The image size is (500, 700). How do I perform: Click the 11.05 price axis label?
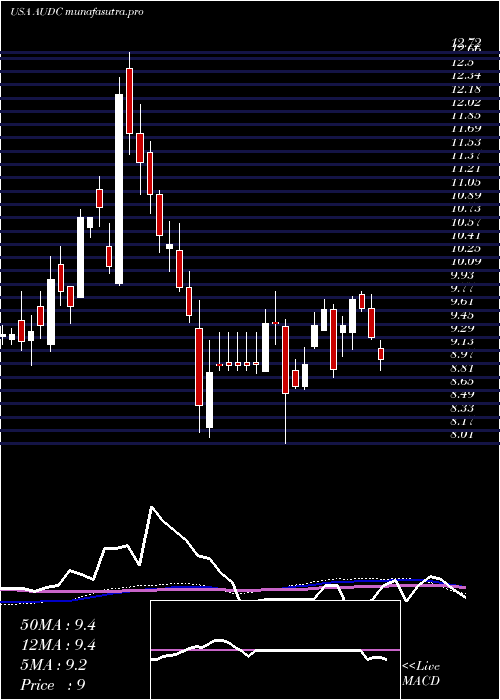coord(466,182)
